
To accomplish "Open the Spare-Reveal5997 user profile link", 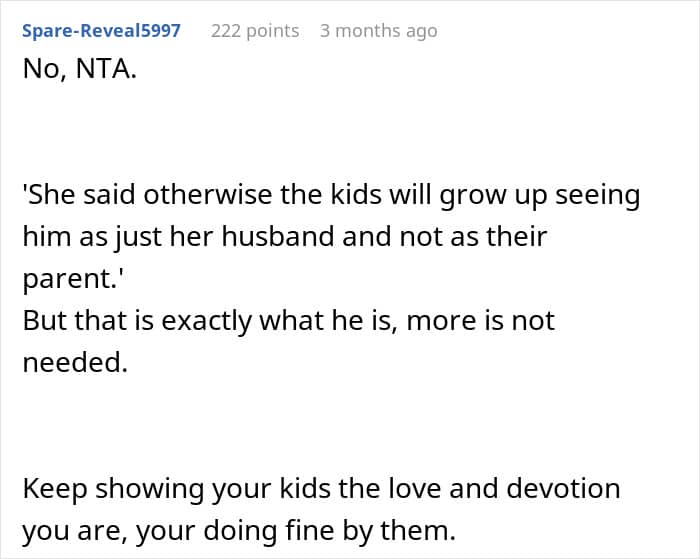I will pos(101,31).
